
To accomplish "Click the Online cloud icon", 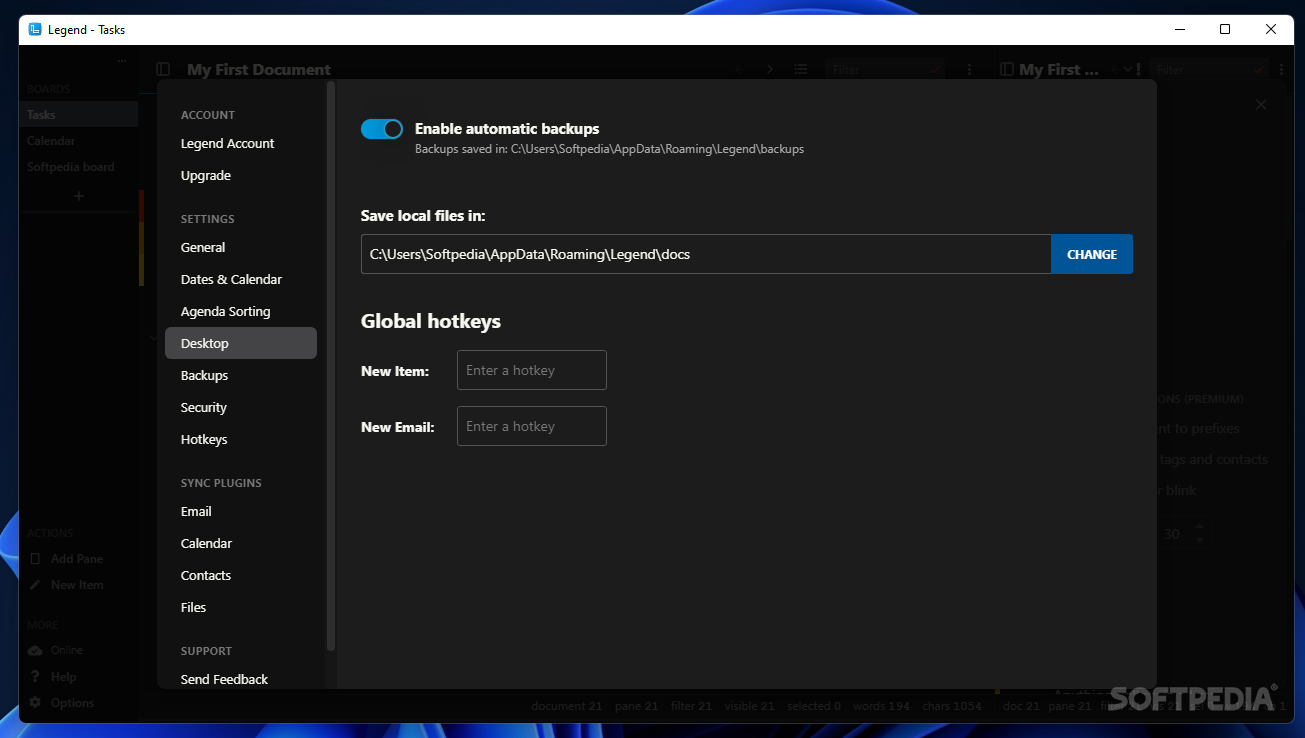I will pos(35,650).
